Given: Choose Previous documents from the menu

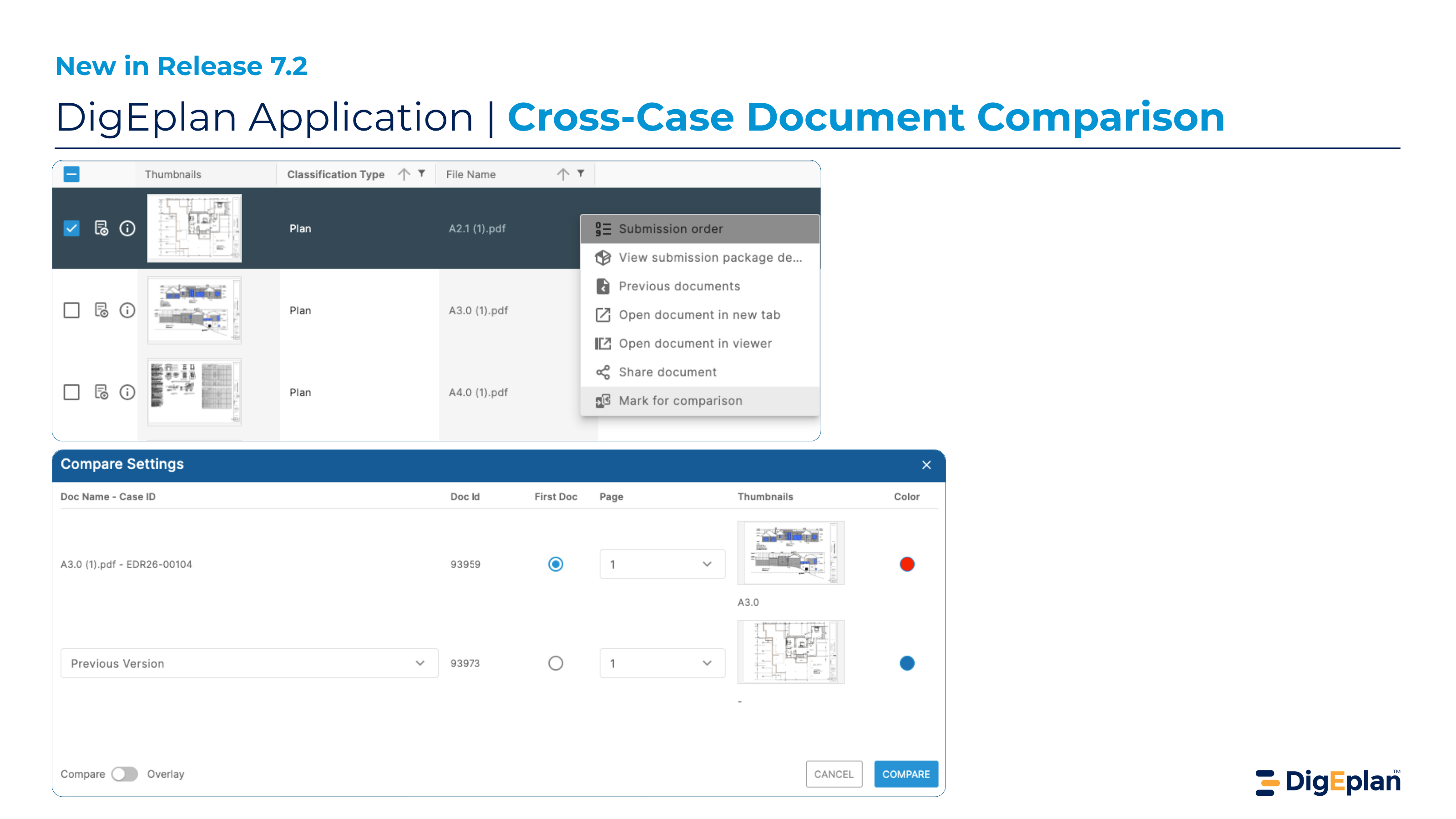Looking at the screenshot, I should tap(700, 287).
